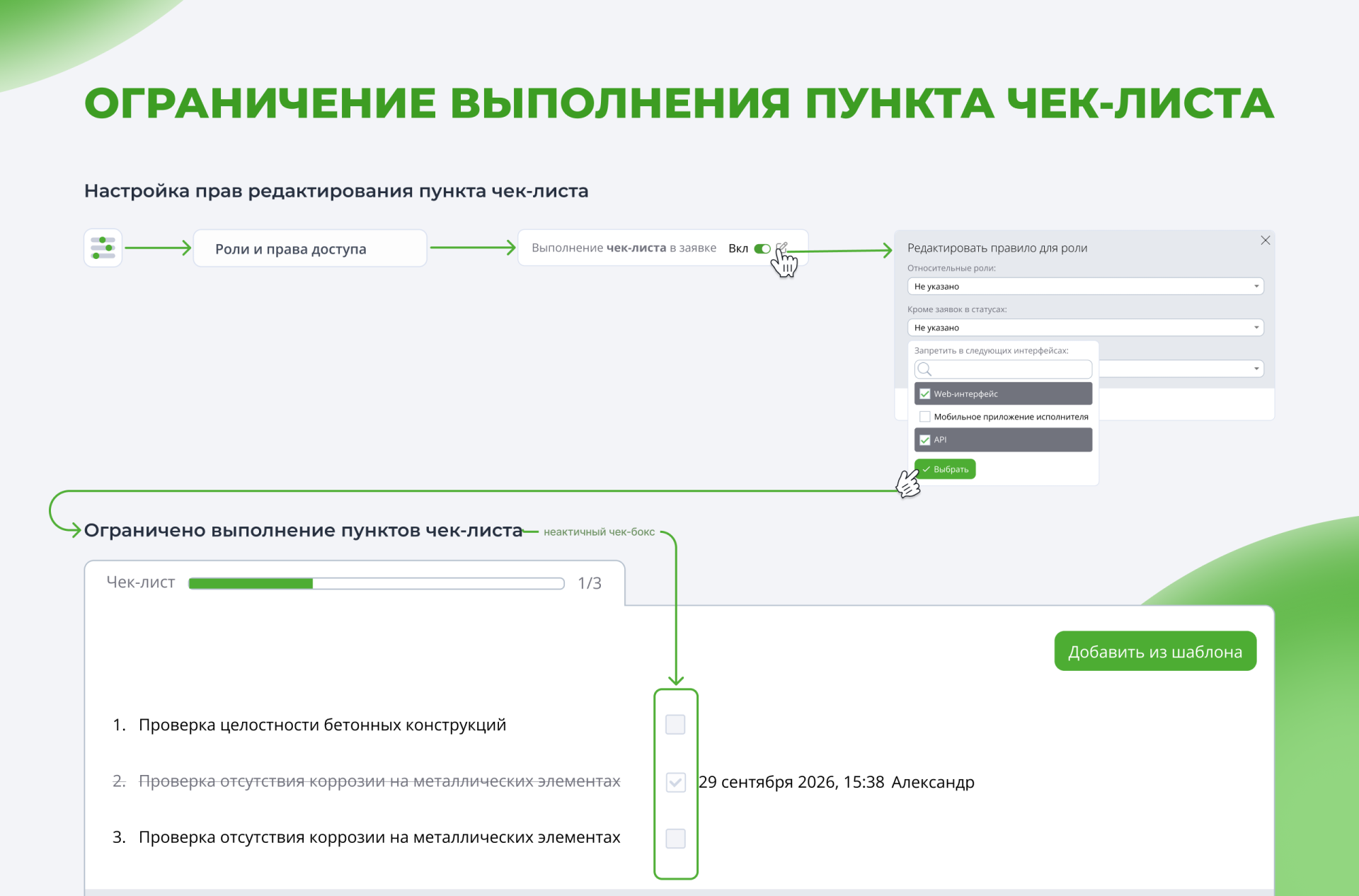Screen dimensions: 1359x896
Task: Click item 3 text about коррозии
Action: (x=379, y=838)
